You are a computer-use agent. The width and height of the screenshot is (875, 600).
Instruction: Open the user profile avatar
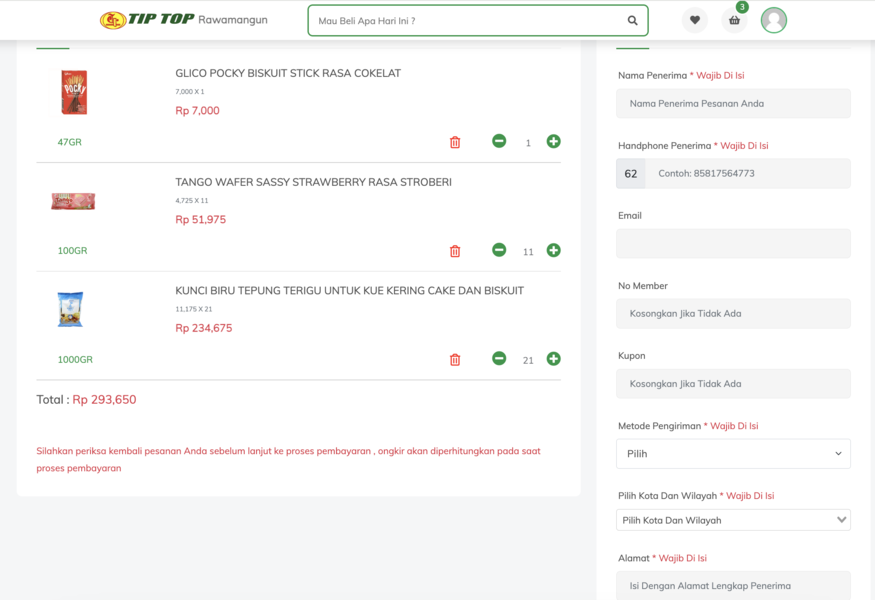click(773, 20)
